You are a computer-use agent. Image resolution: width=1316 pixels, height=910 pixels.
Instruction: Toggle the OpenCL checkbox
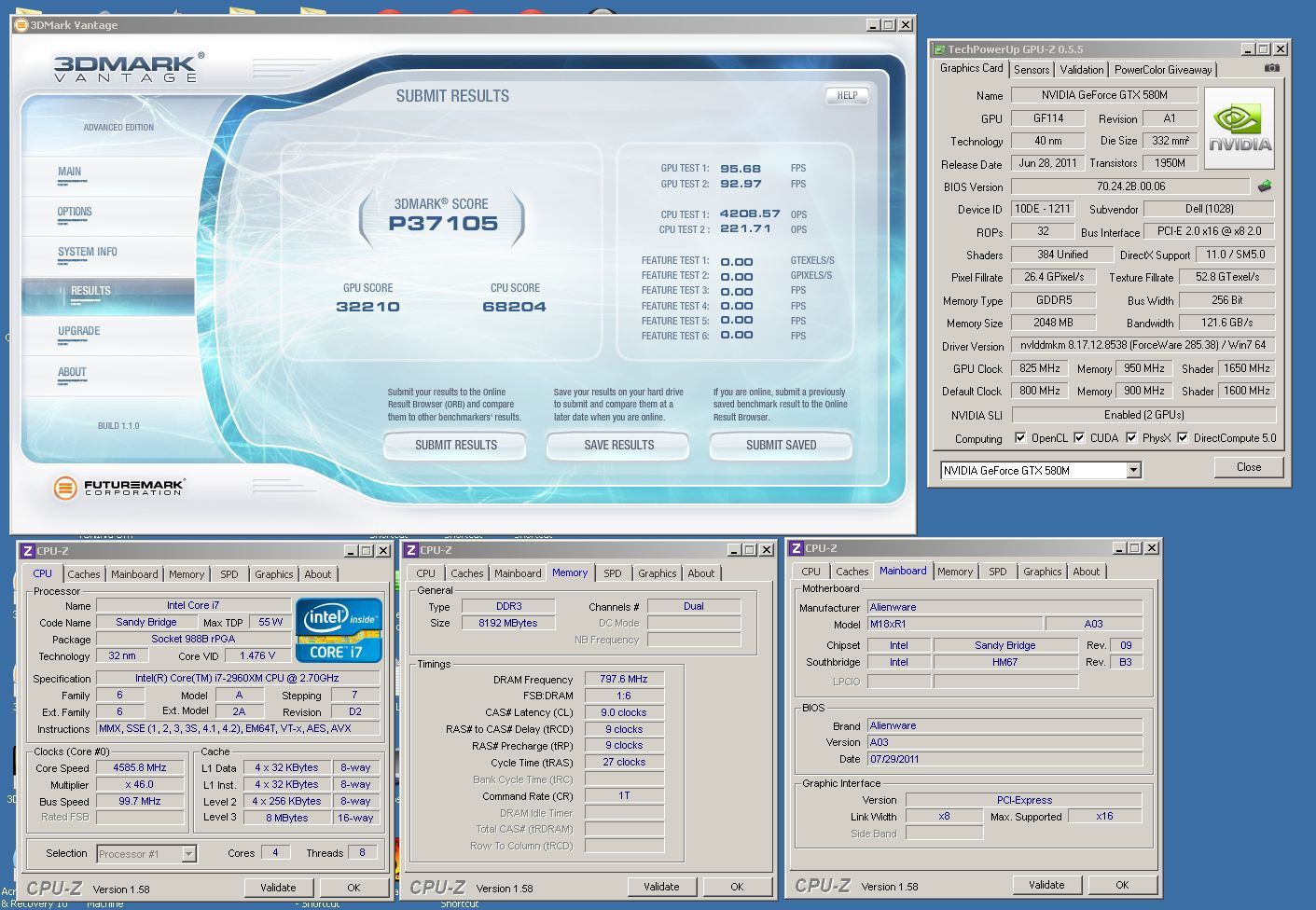click(1020, 437)
